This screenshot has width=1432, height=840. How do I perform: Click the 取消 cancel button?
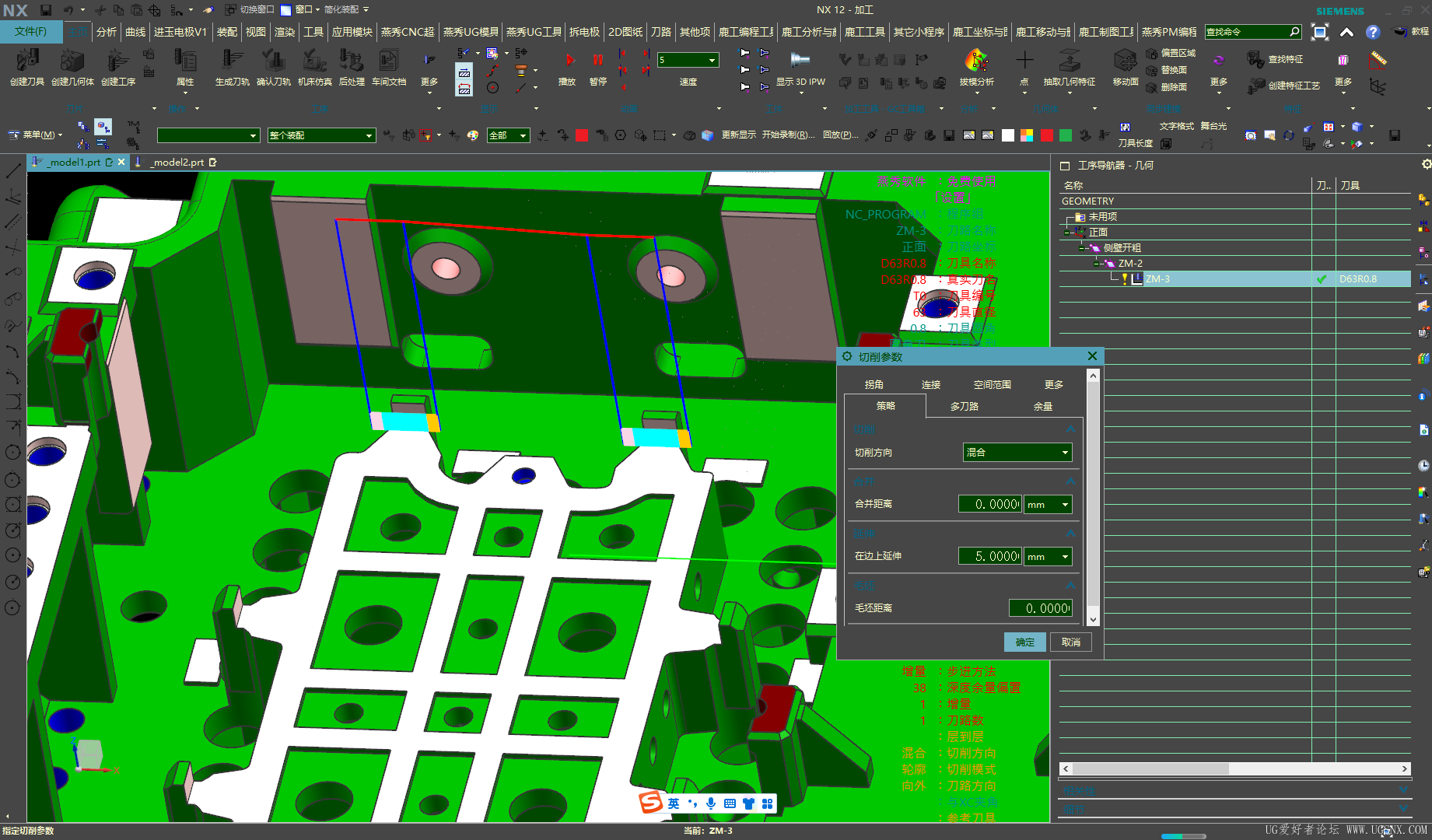pos(1071,642)
